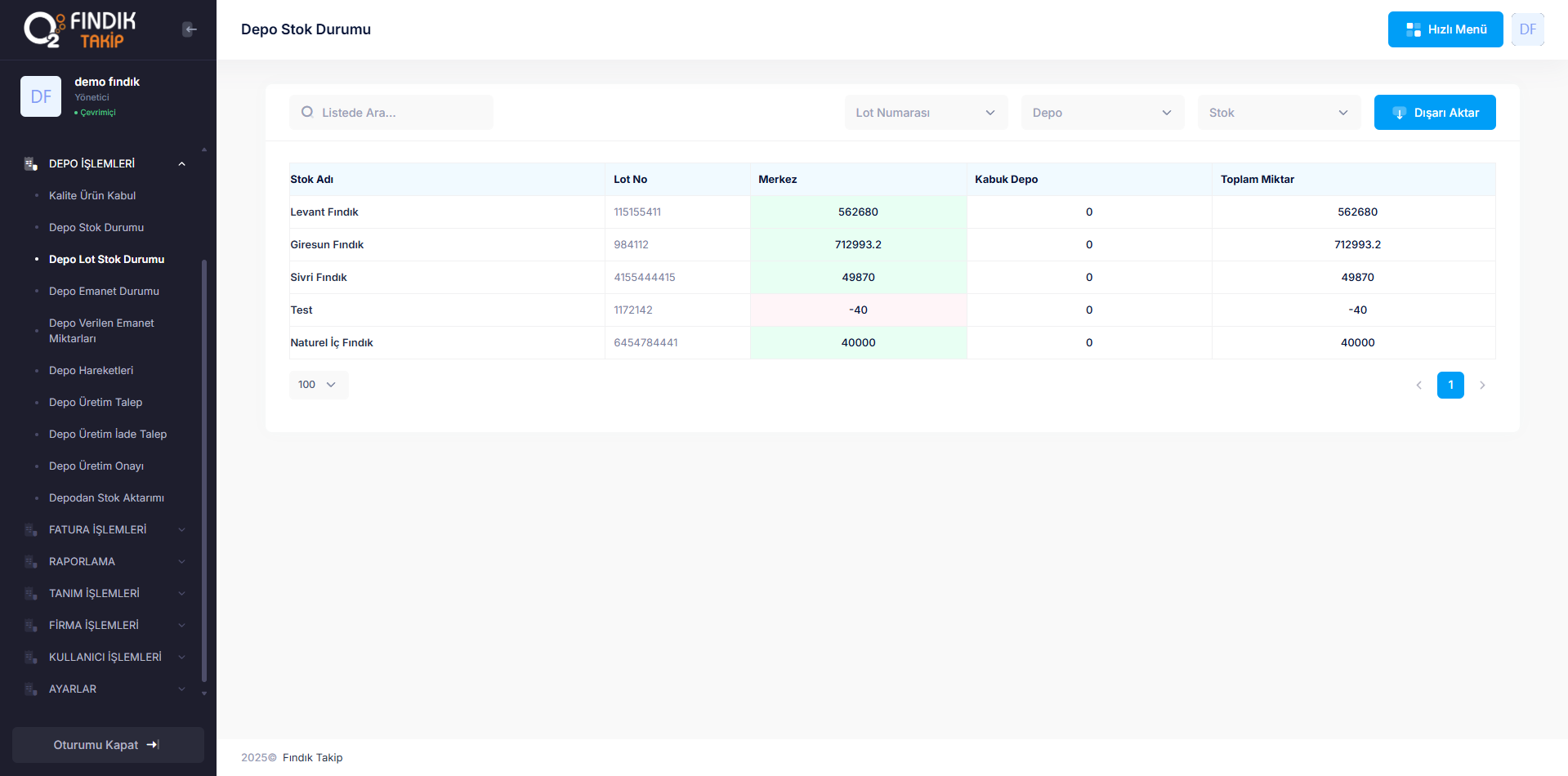Focus the Listede Ara search field
The height and width of the screenshot is (776, 1568).
point(400,113)
